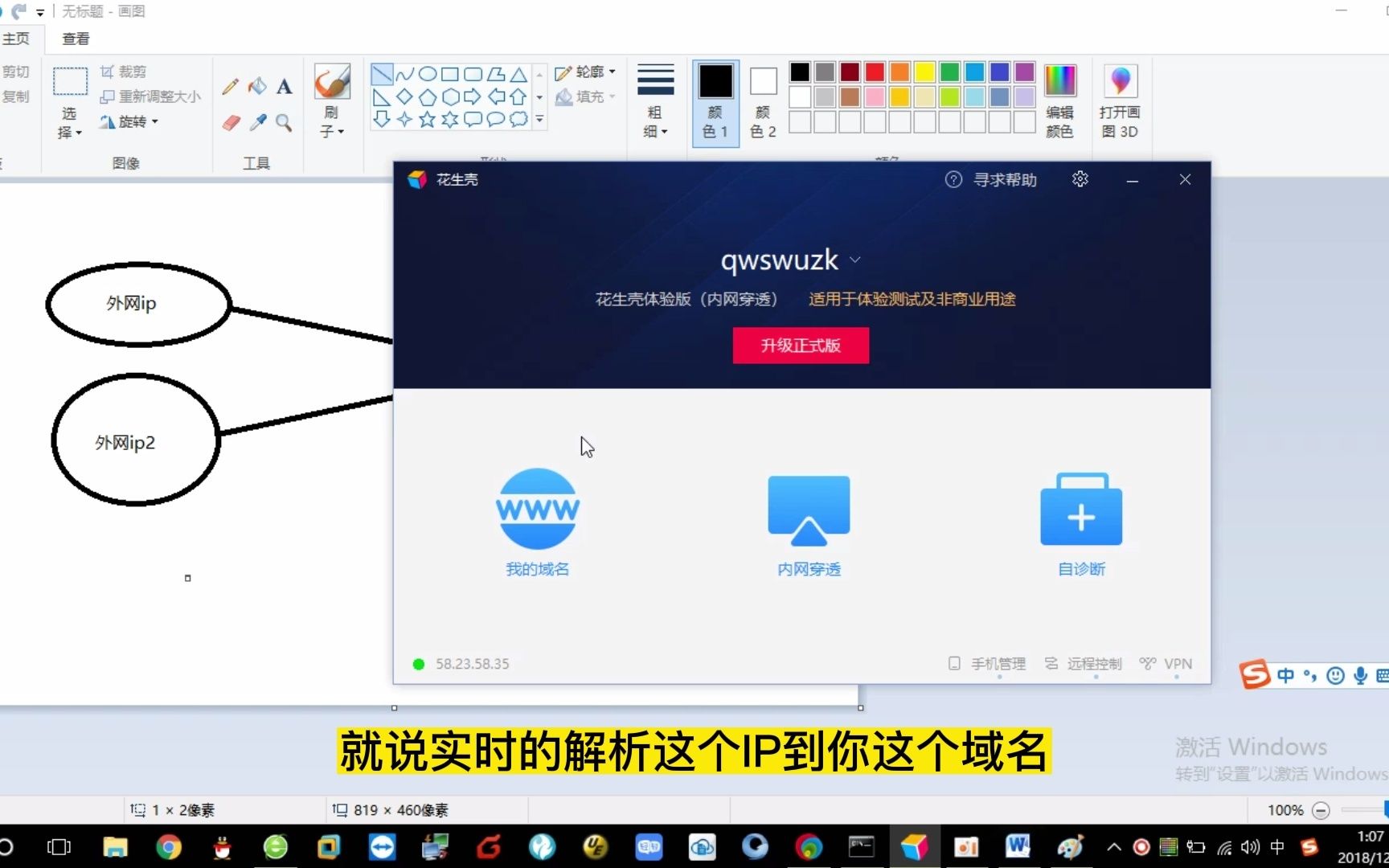Viewport: 1389px width, 868px height.
Task: Click 远程控制 in 花生壳 footer
Action: pos(1083,664)
